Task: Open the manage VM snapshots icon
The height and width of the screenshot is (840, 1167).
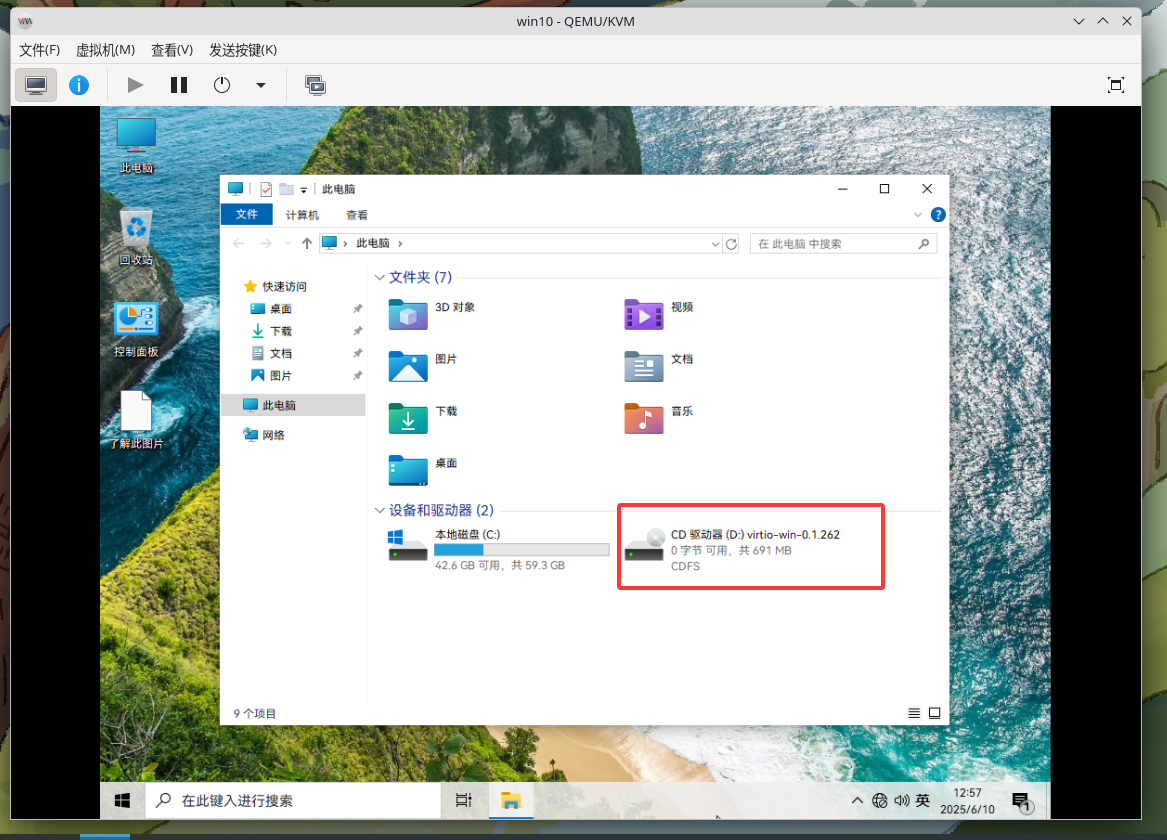Action: pyautogui.click(x=316, y=85)
